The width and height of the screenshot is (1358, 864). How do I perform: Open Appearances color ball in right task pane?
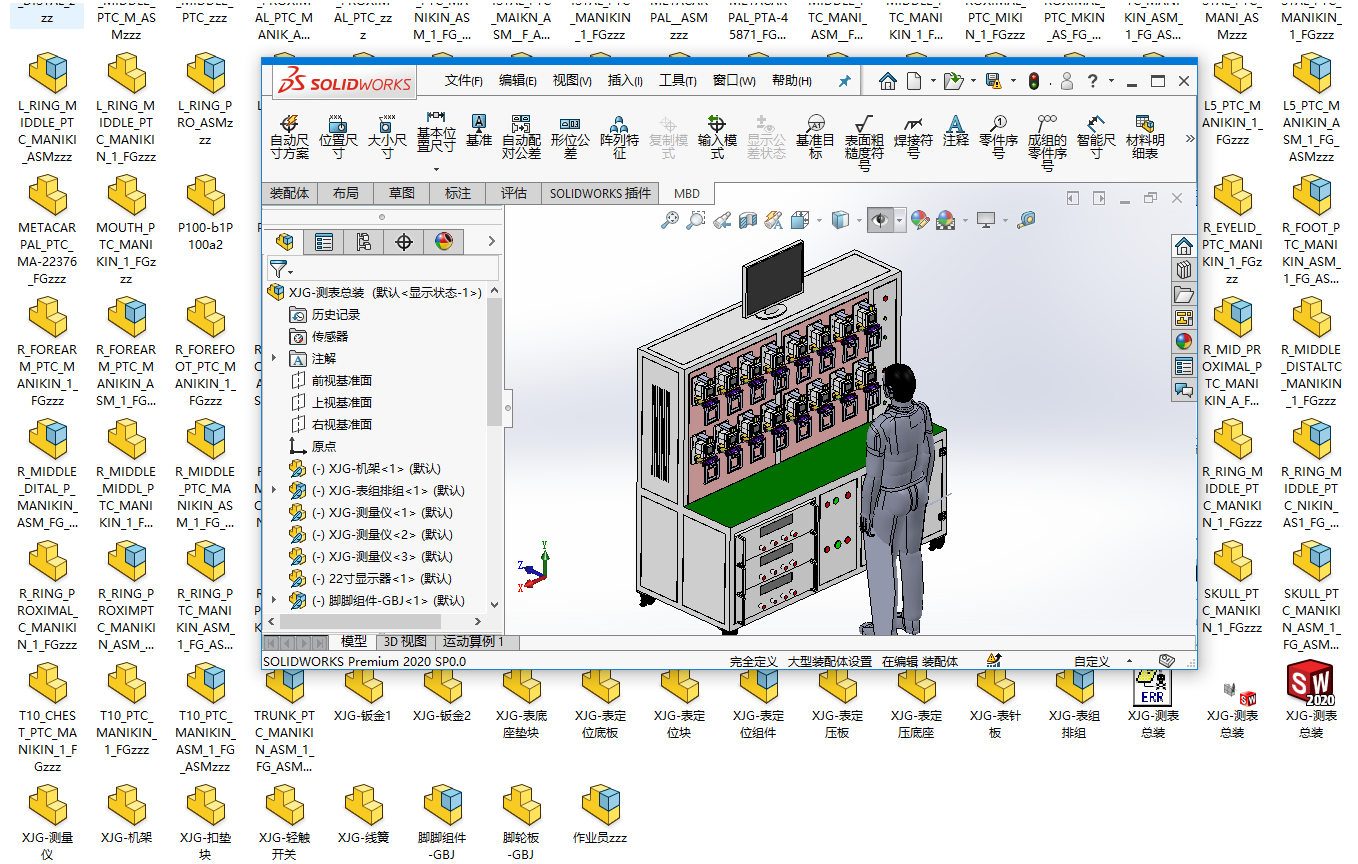coord(1184,341)
